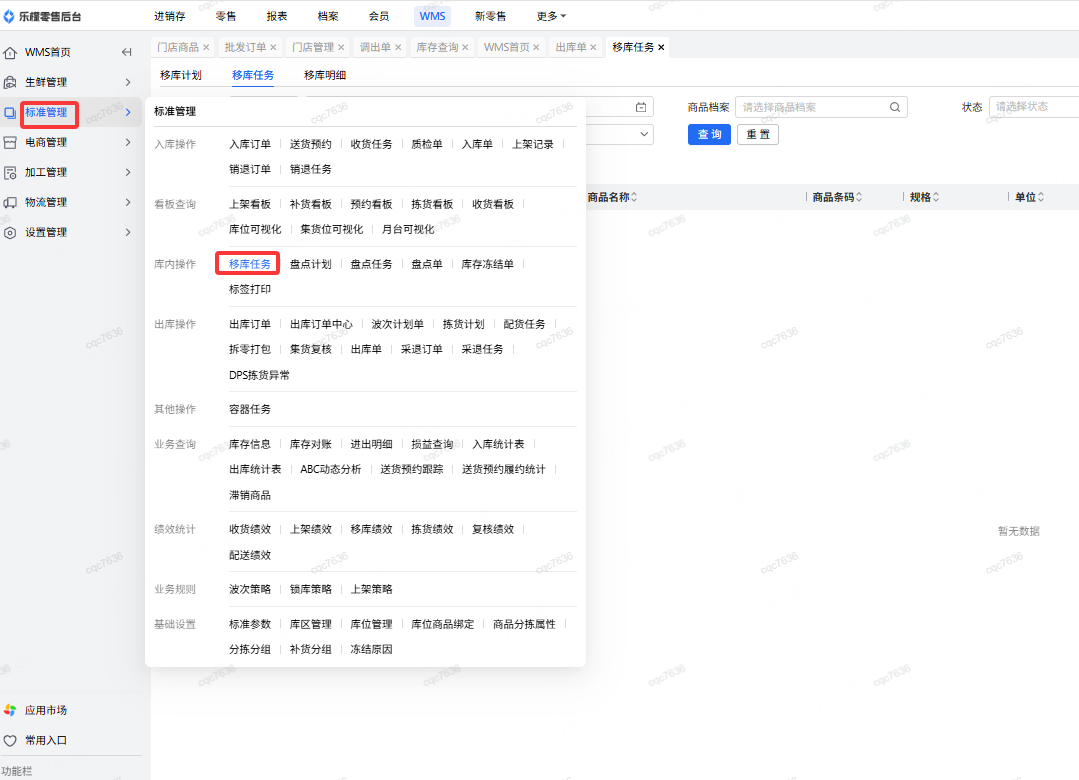1079x780 pixels.
Task: Open 盘点计划 from the flyout menu
Action: (310, 264)
